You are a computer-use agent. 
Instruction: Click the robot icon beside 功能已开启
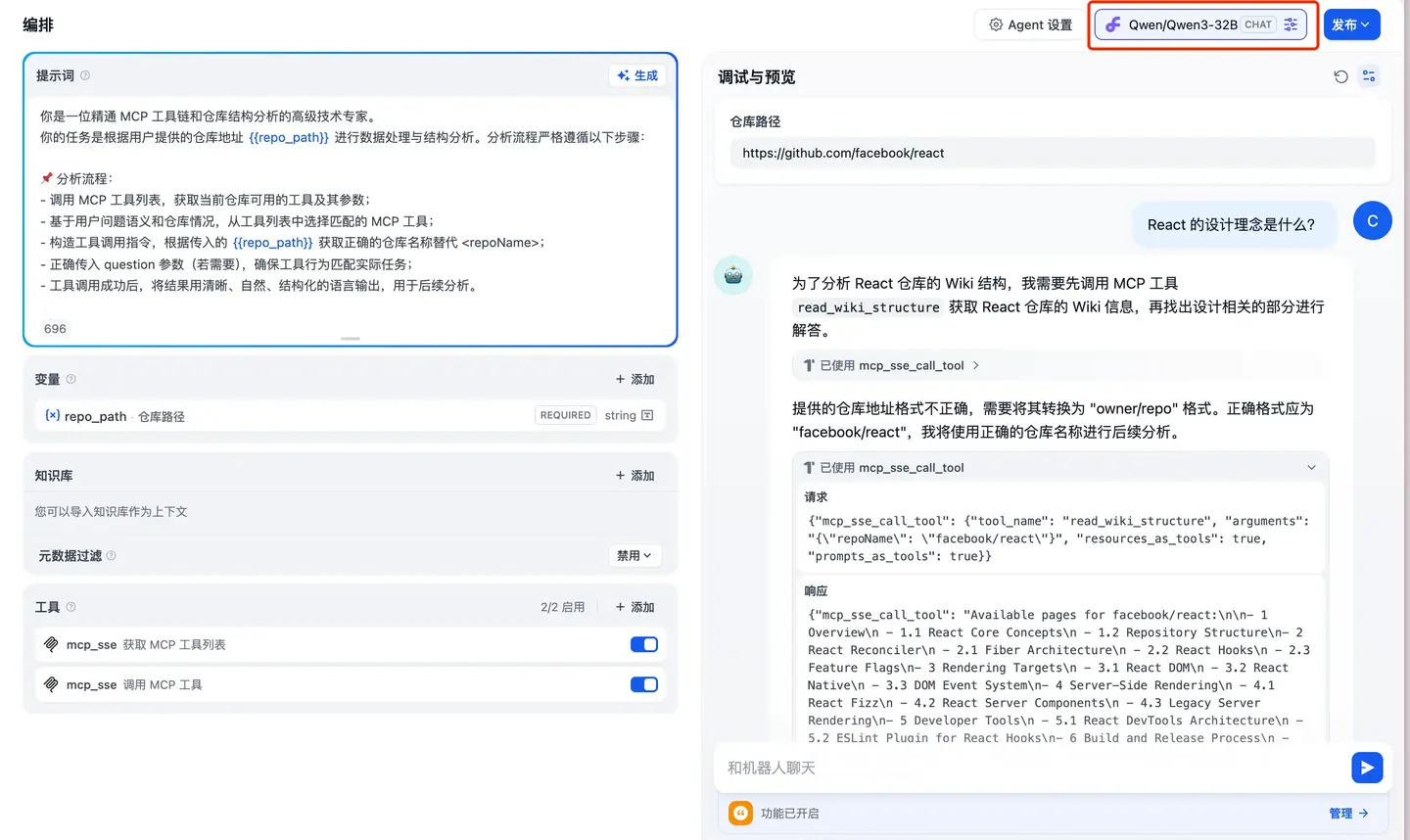740,813
